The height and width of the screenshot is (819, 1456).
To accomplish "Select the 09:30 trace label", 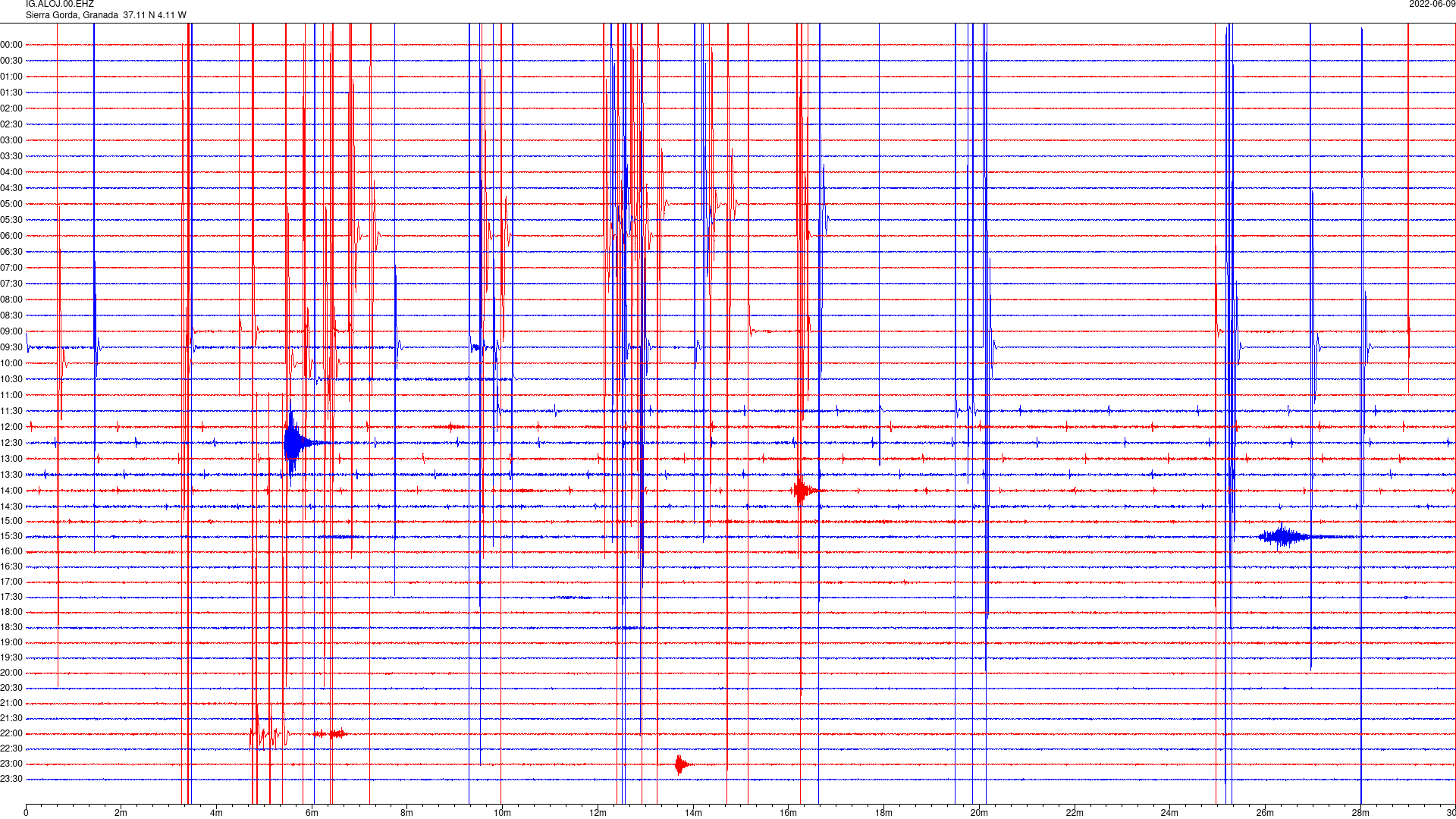I will click(11, 347).
